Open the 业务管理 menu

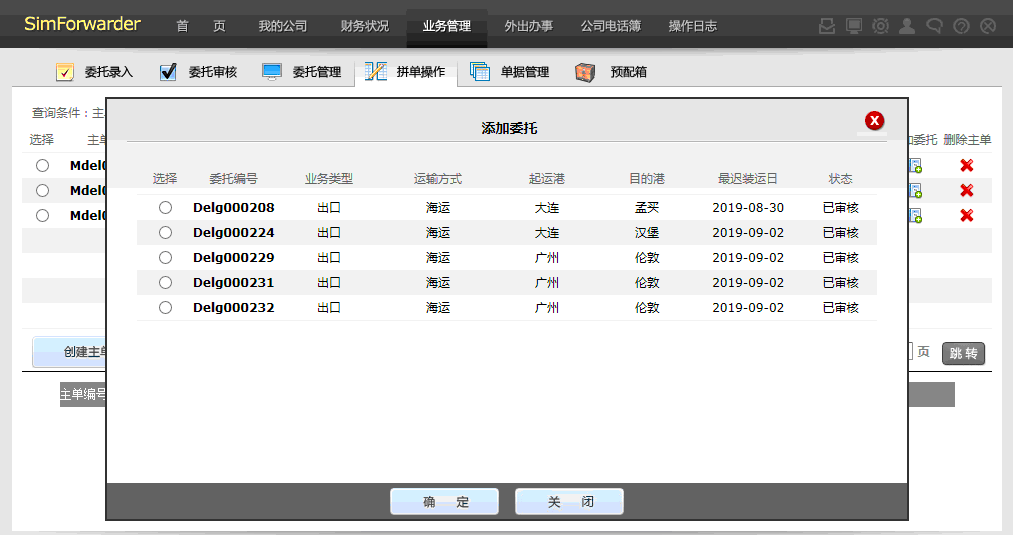(x=446, y=26)
